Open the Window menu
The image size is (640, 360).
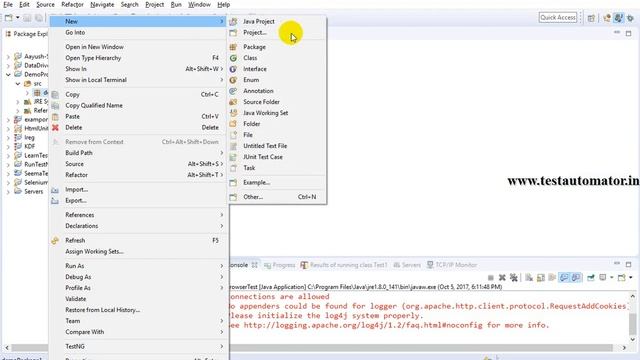click(199, 4)
